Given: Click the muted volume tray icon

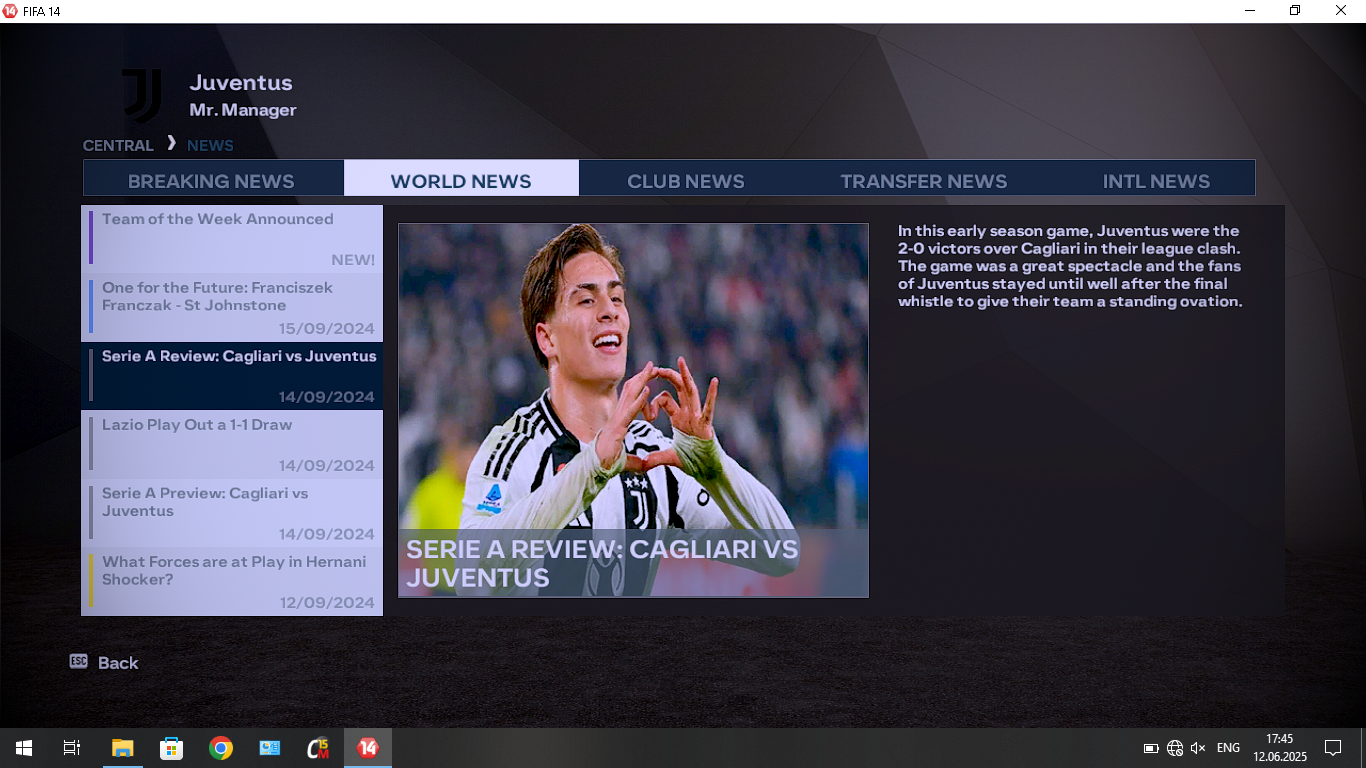Looking at the screenshot, I should tap(1198, 748).
